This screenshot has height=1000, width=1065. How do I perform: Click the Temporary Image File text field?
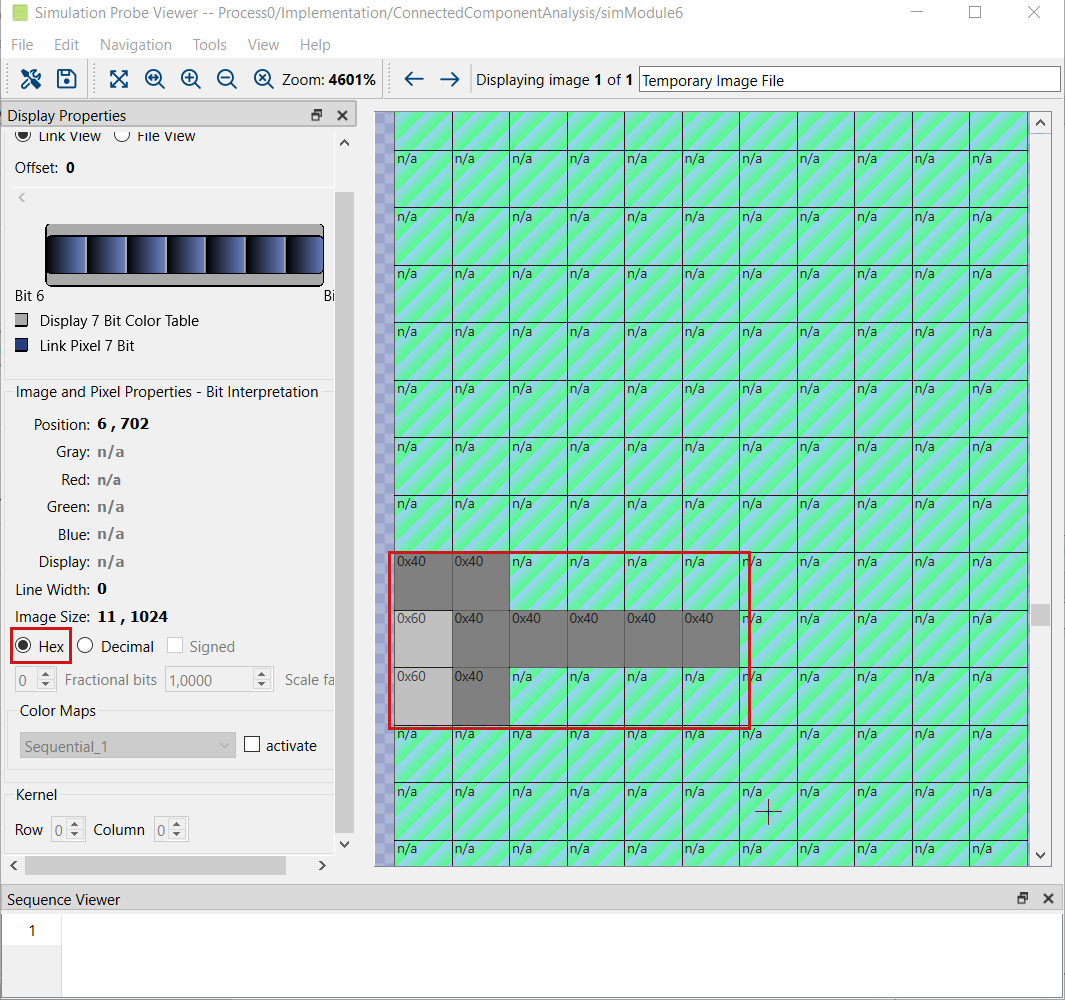[848, 78]
